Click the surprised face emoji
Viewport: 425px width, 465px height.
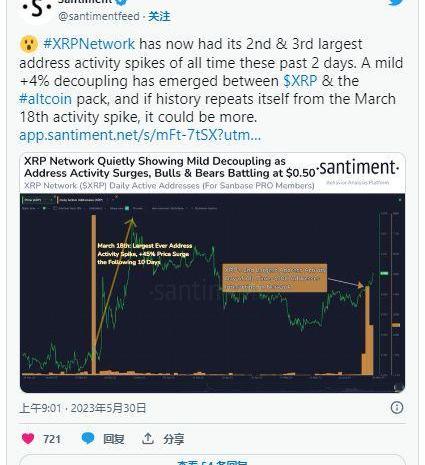point(29,44)
